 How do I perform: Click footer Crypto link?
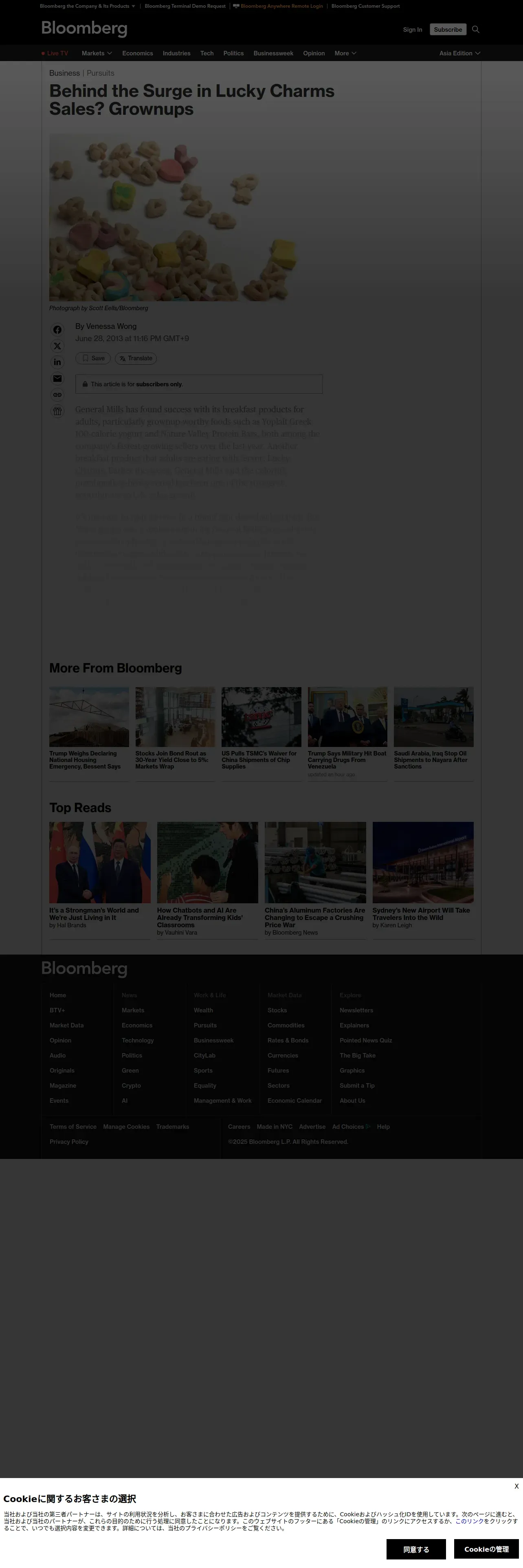pyautogui.click(x=131, y=1086)
